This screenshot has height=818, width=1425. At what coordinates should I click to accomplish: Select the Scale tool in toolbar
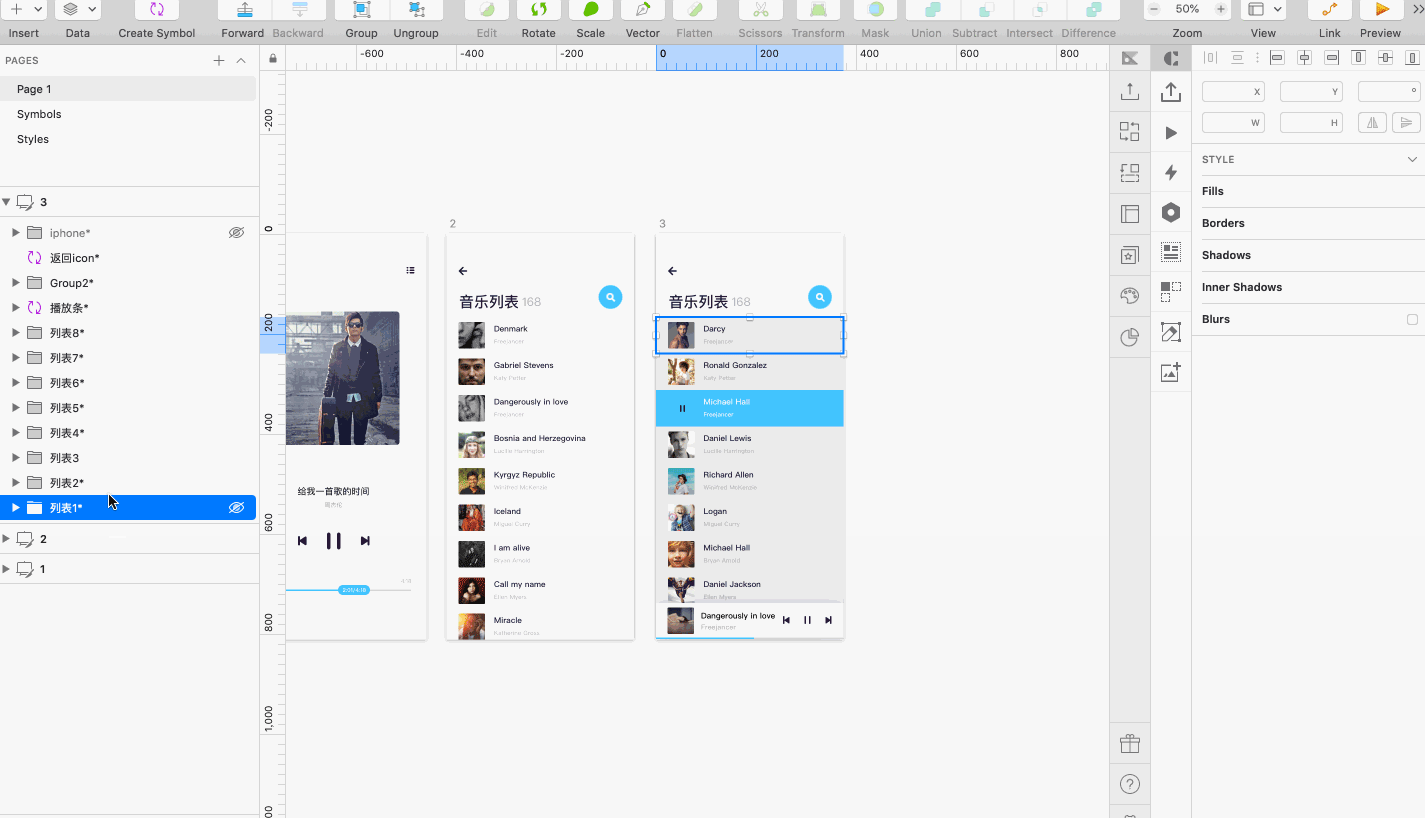click(590, 10)
